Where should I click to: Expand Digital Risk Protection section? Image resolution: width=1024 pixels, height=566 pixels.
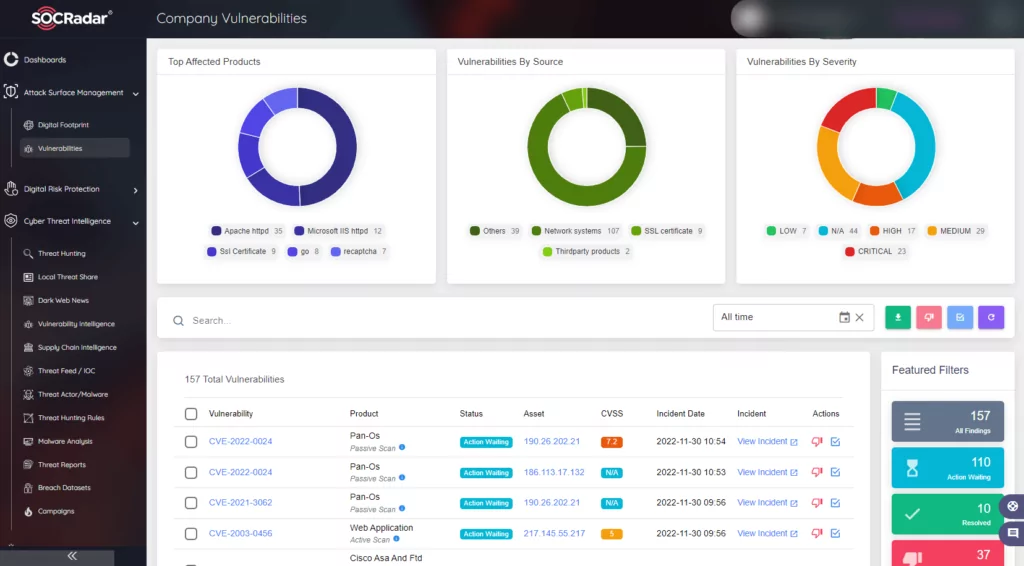[136, 190]
